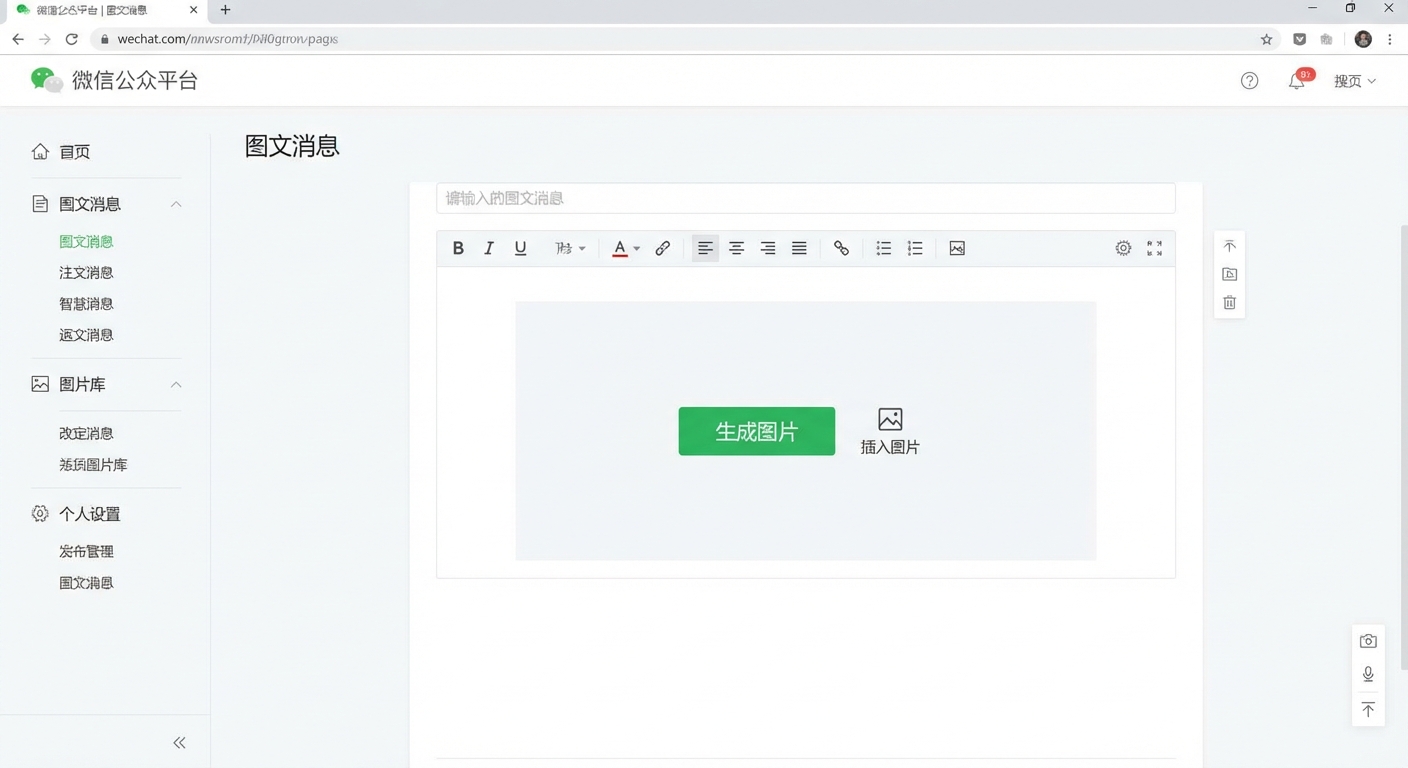
Task: Toggle bold formatting in the editor toolbar
Action: pos(458,248)
